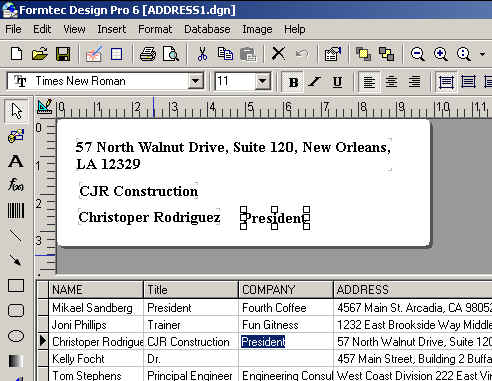Open the Print Preview magnifier-page icon
492x381 pixels.
click(171, 54)
